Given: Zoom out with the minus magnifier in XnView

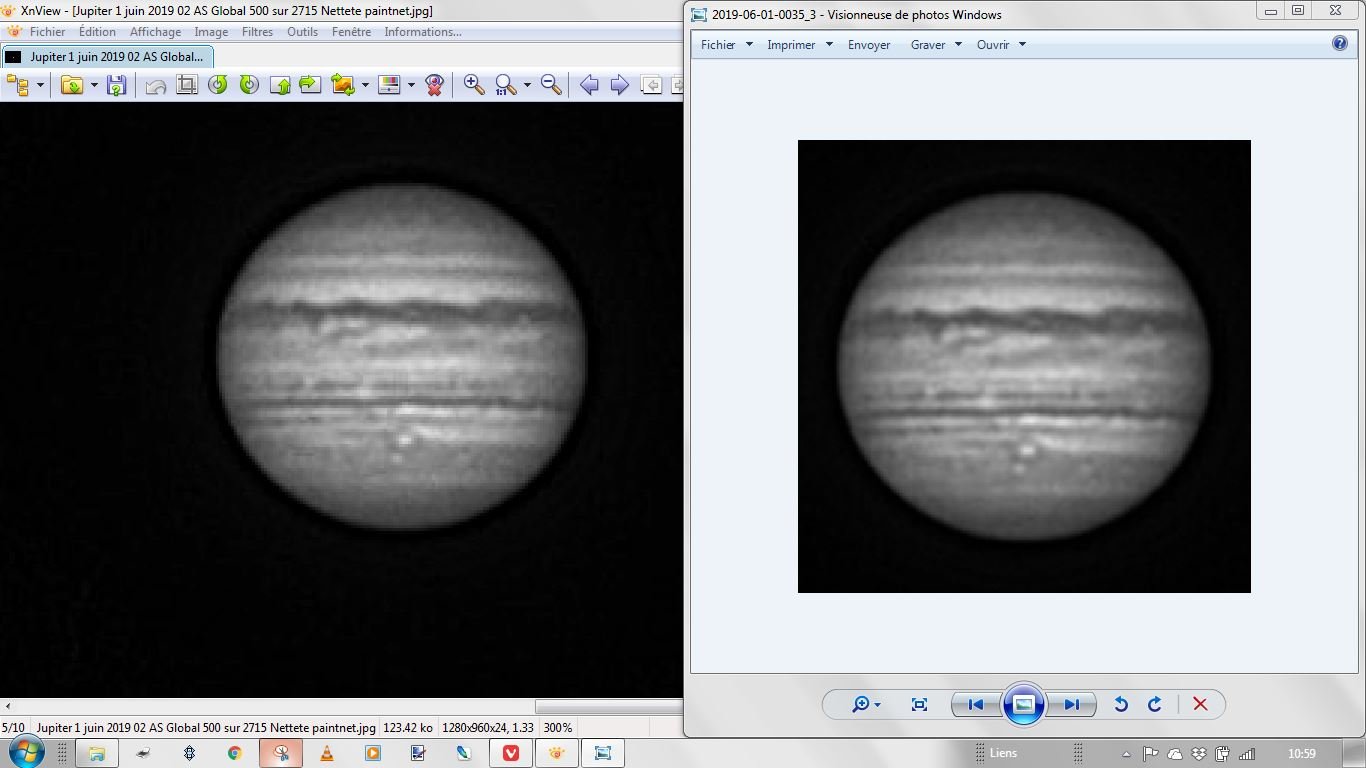Looking at the screenshot, I should coord(551,85).
